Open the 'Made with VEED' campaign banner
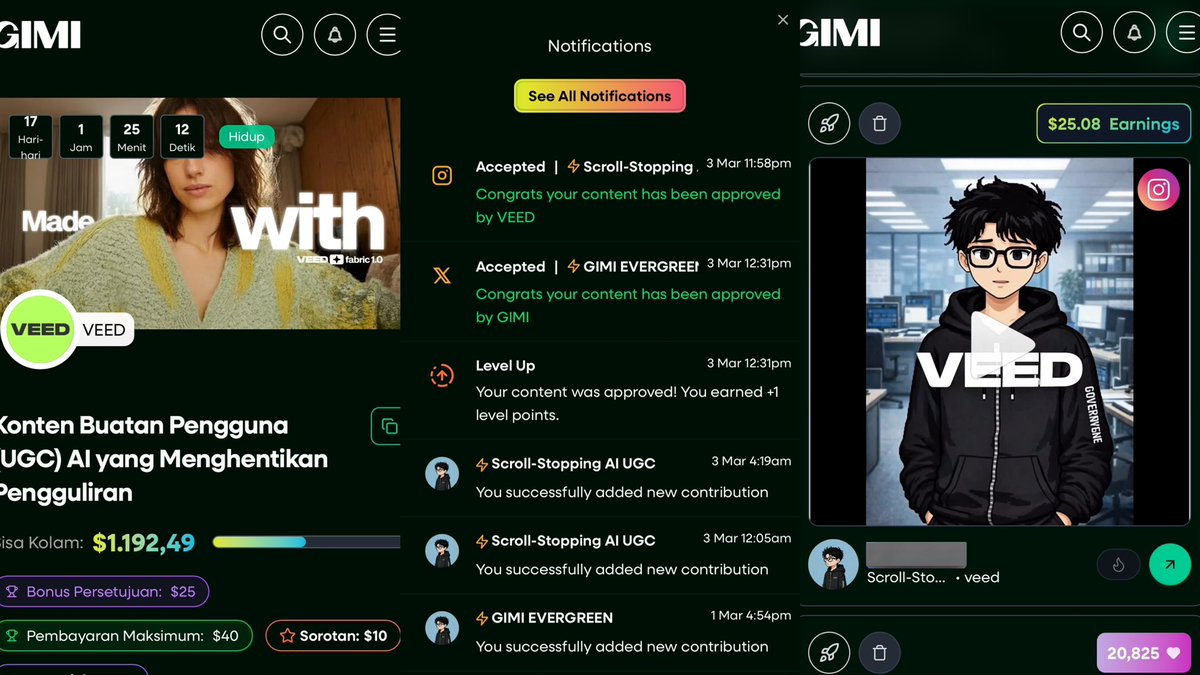 [200, 214]
